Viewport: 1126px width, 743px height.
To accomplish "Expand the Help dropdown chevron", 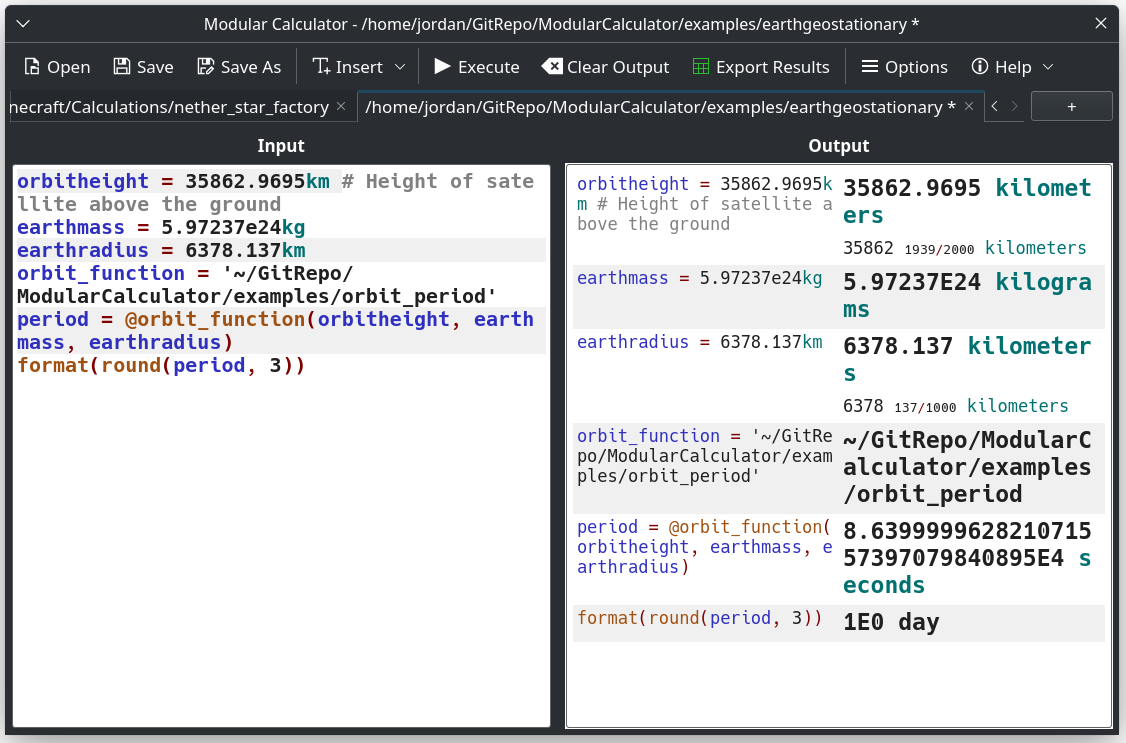I will [1048, 67].
